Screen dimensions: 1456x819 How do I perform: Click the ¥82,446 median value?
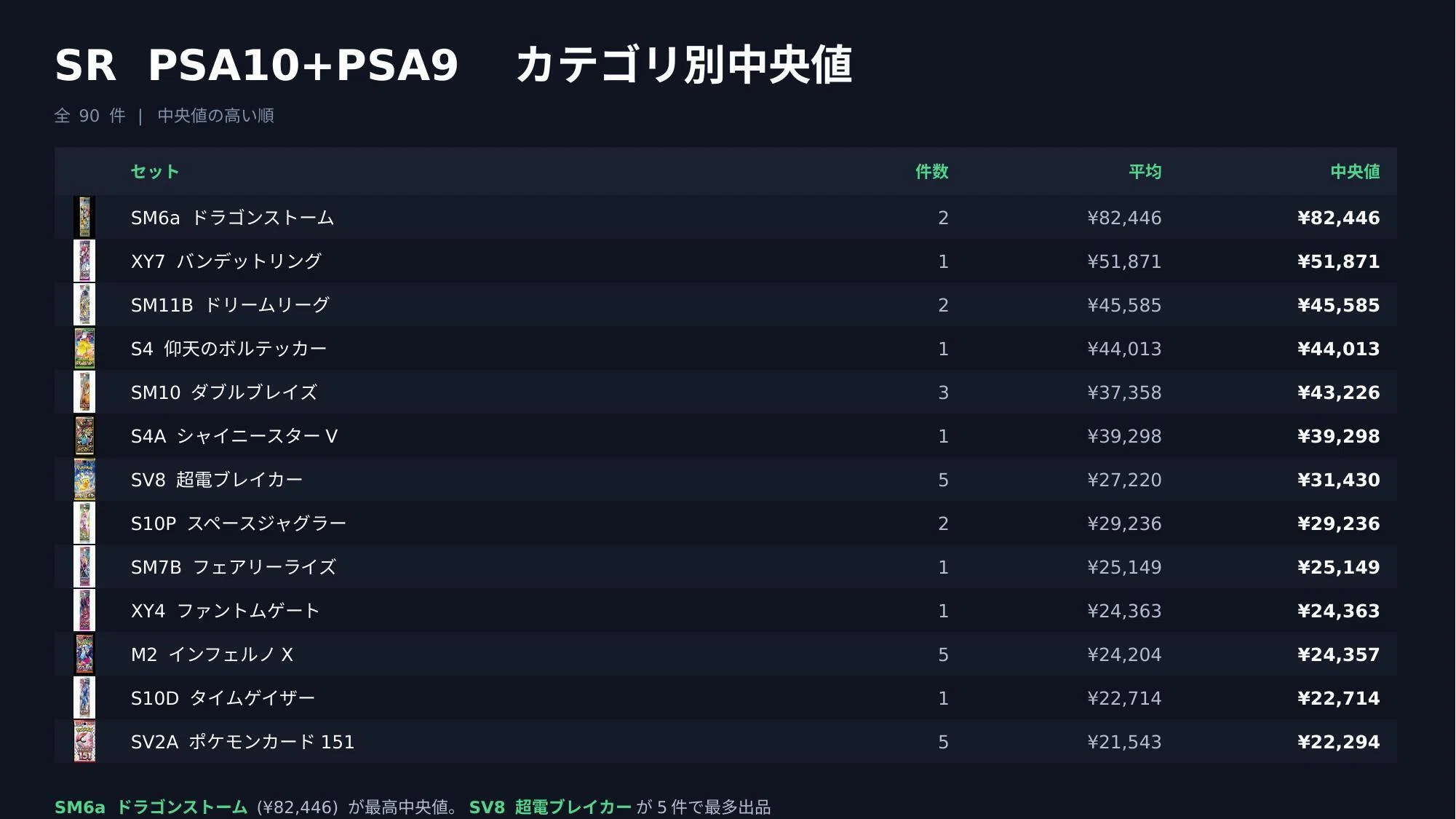point(1338,218)
